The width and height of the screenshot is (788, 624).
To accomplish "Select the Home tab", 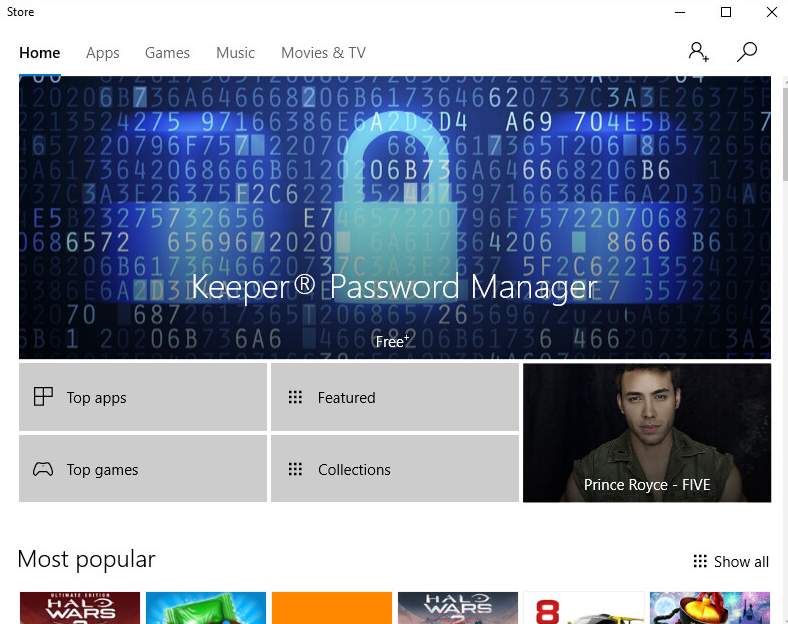I will click(x=40, y=53).
